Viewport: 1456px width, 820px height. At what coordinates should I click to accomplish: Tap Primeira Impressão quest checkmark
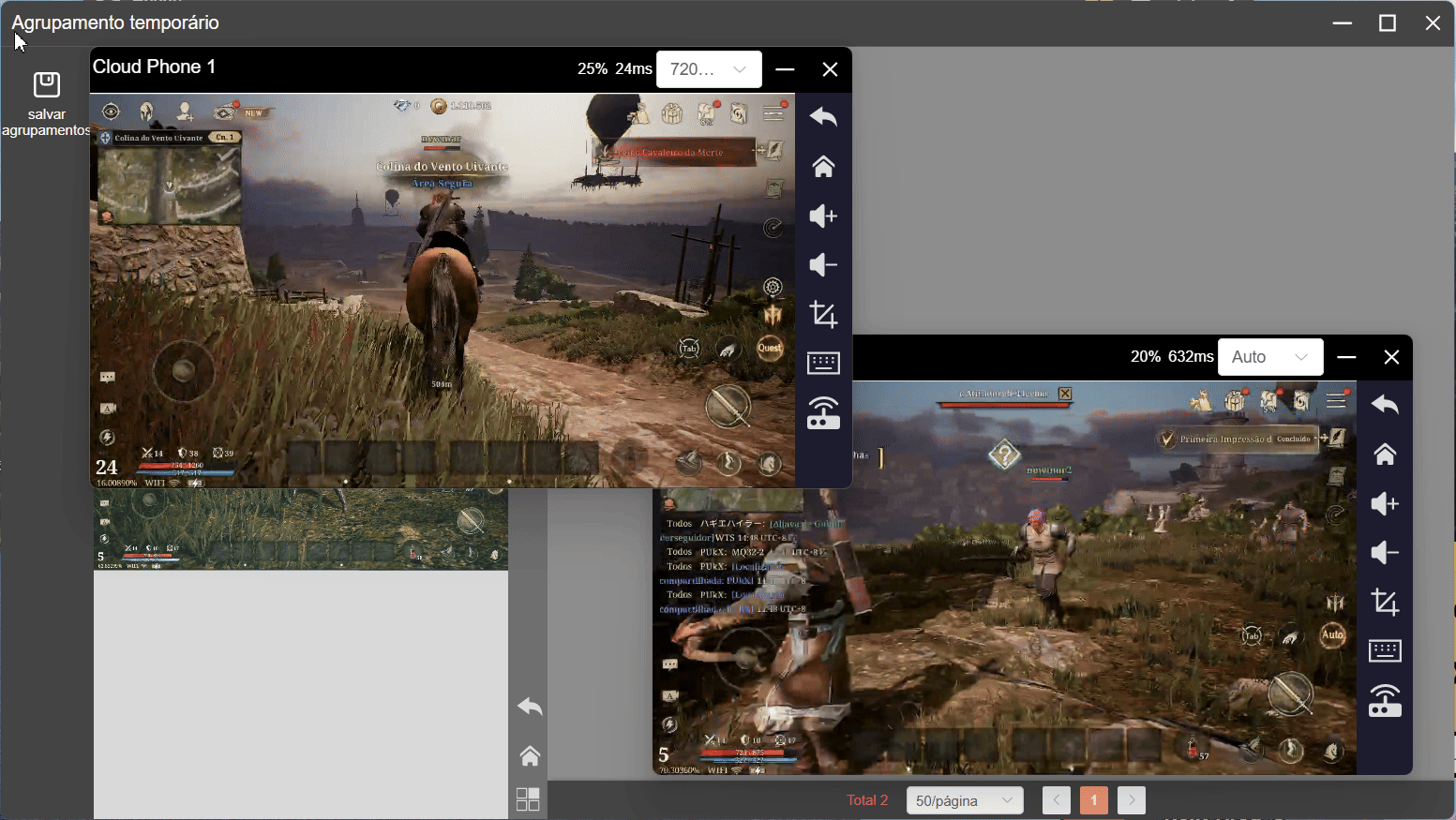coord(1167,439)
